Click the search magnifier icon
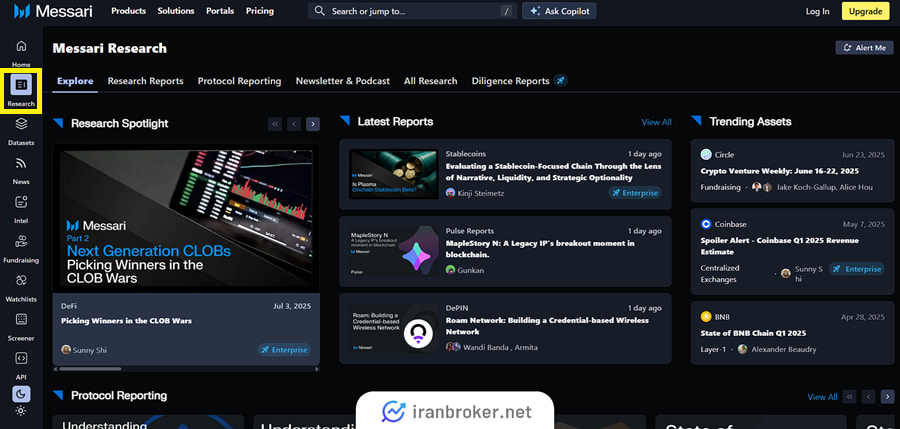Screen dimensions: 900x429 click(320, 11)
